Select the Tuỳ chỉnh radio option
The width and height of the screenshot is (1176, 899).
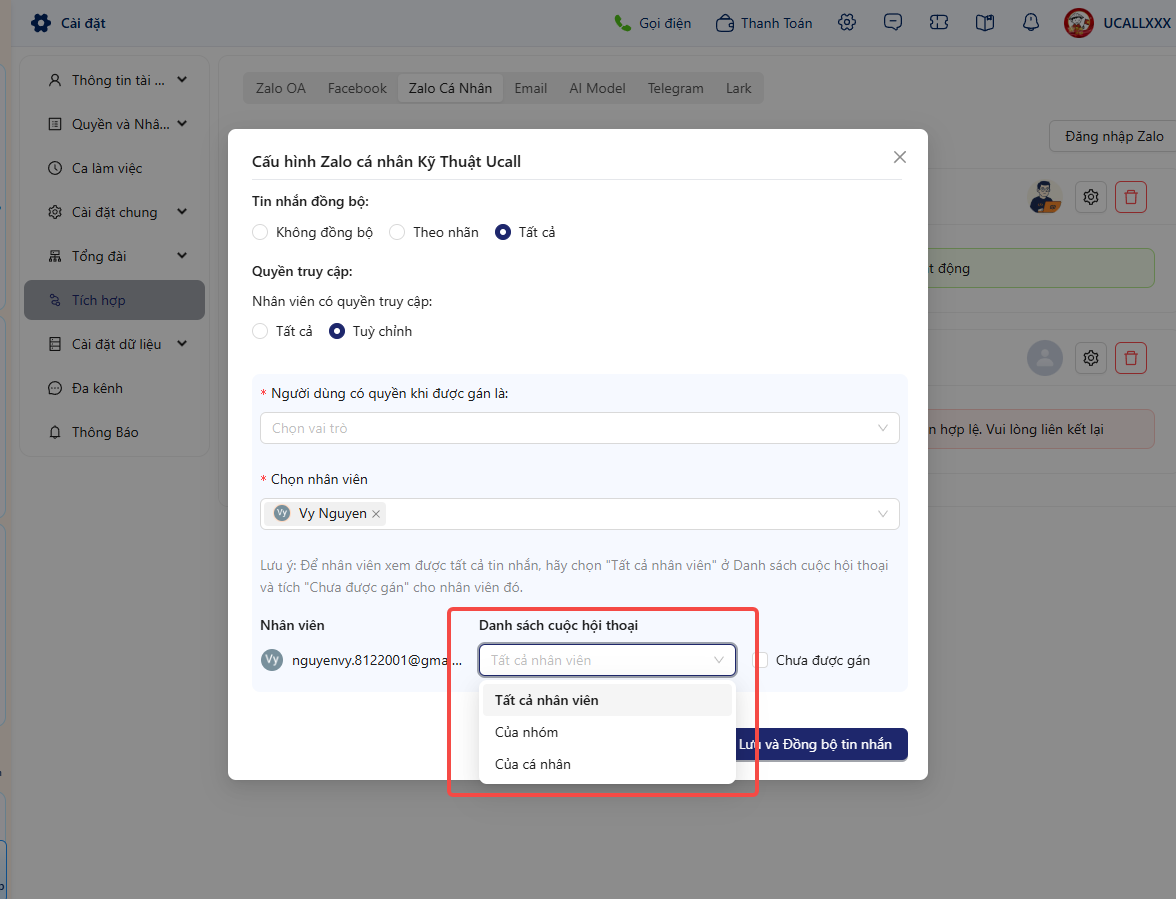[337, 331]
